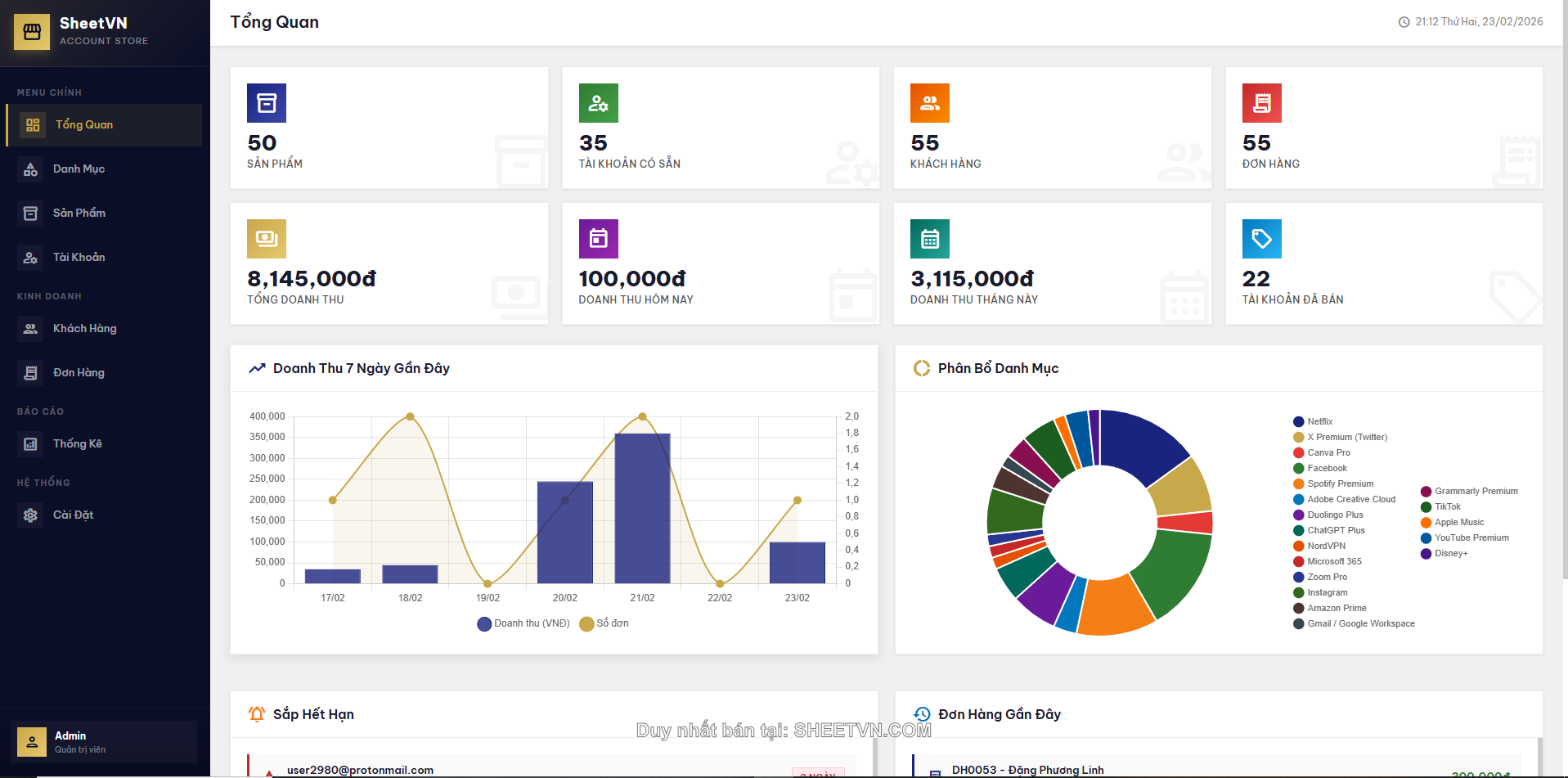Screen dimensions: 1568x778
Task: Click the 21/02 revenue bar in chart
Action: 642,507
